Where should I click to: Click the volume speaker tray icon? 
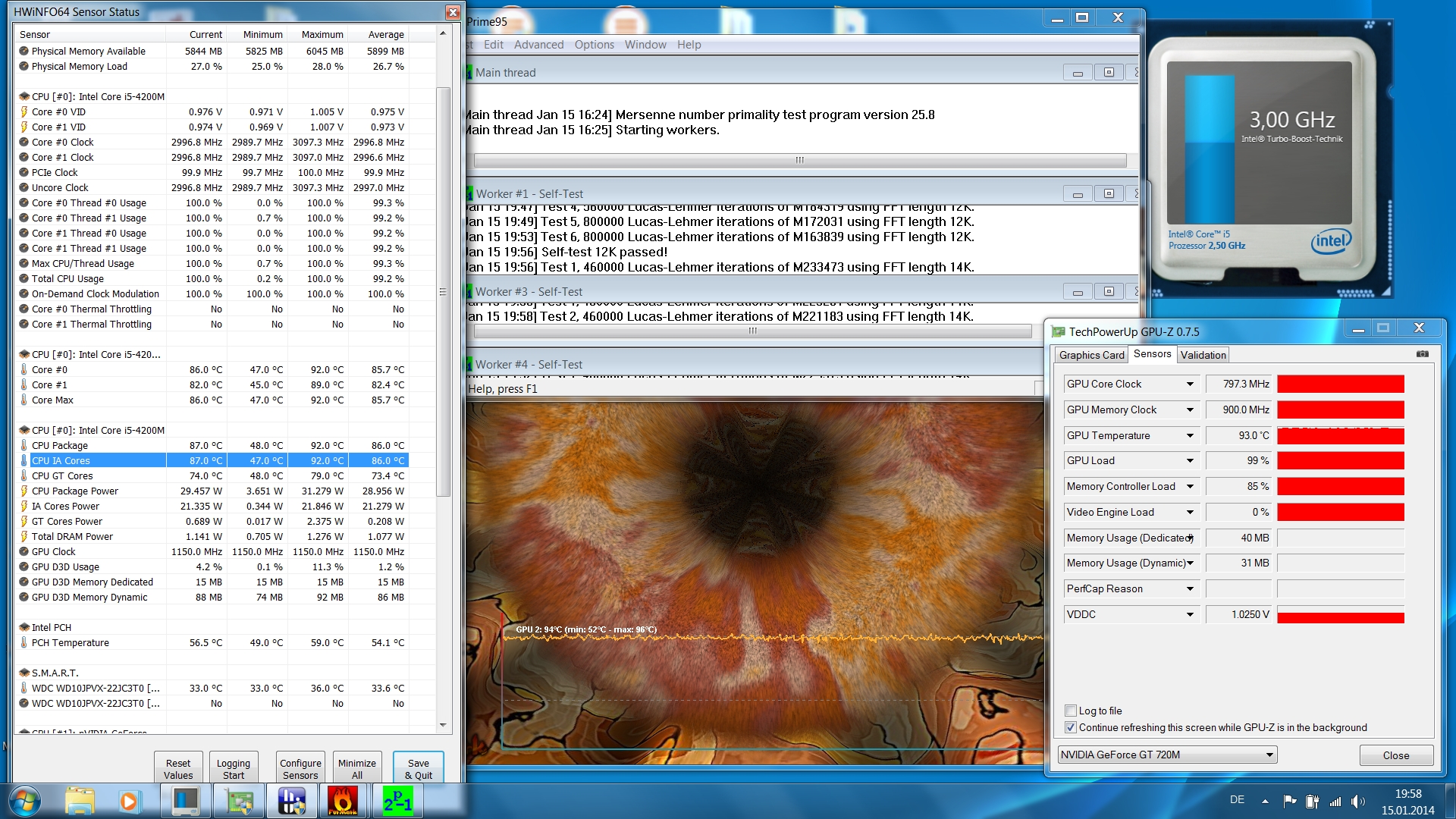[1357, 801]
